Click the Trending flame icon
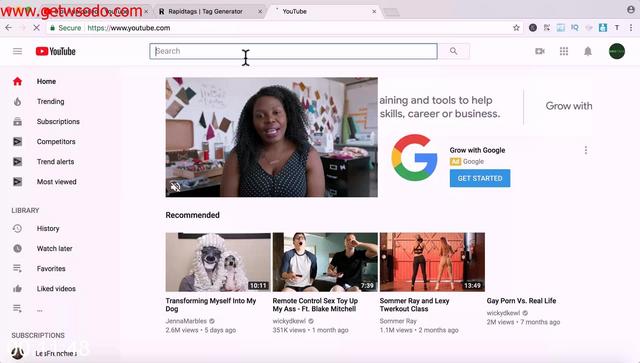640x363 pixels. coord(17,101)
